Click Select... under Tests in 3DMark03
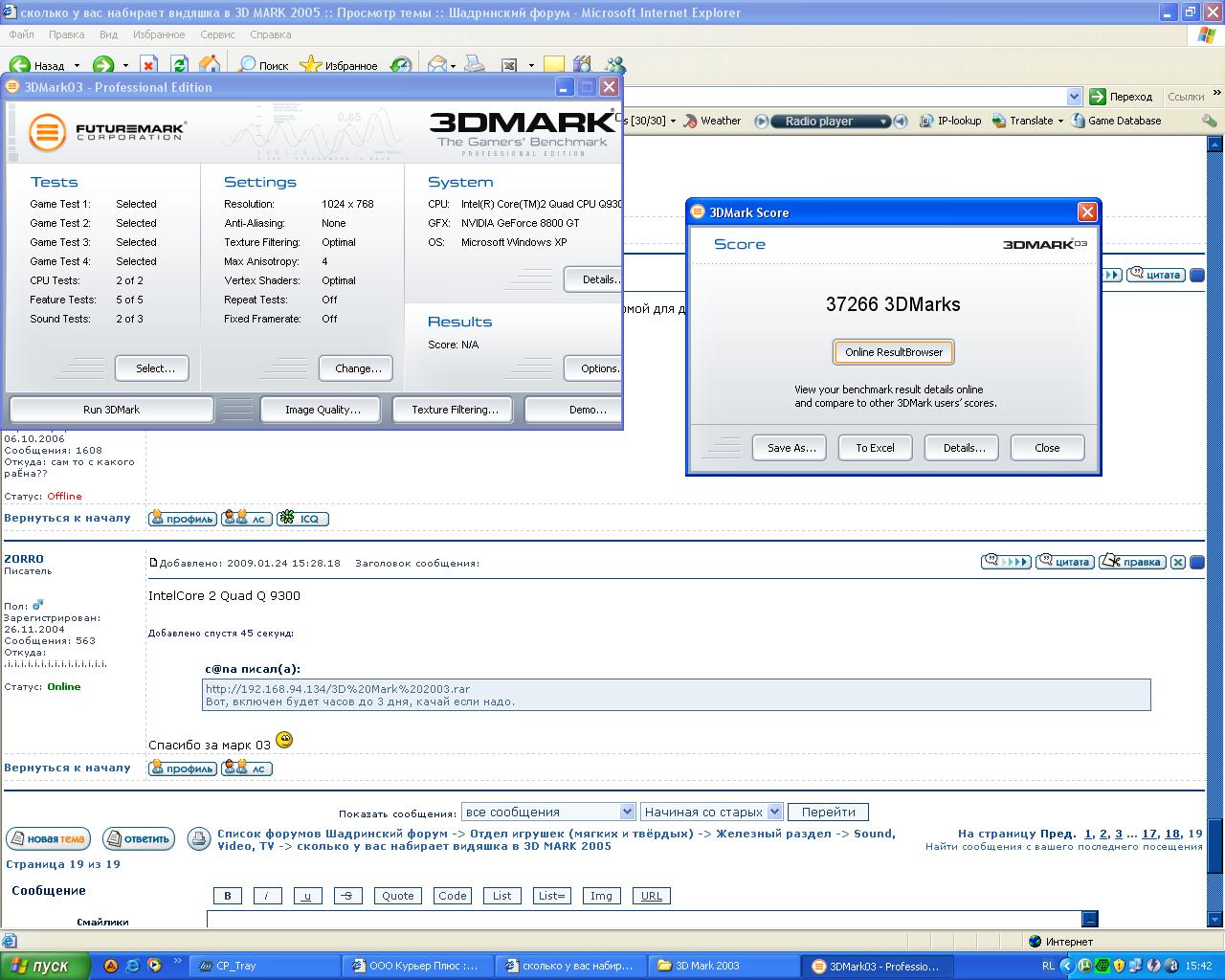 point(152,368)
